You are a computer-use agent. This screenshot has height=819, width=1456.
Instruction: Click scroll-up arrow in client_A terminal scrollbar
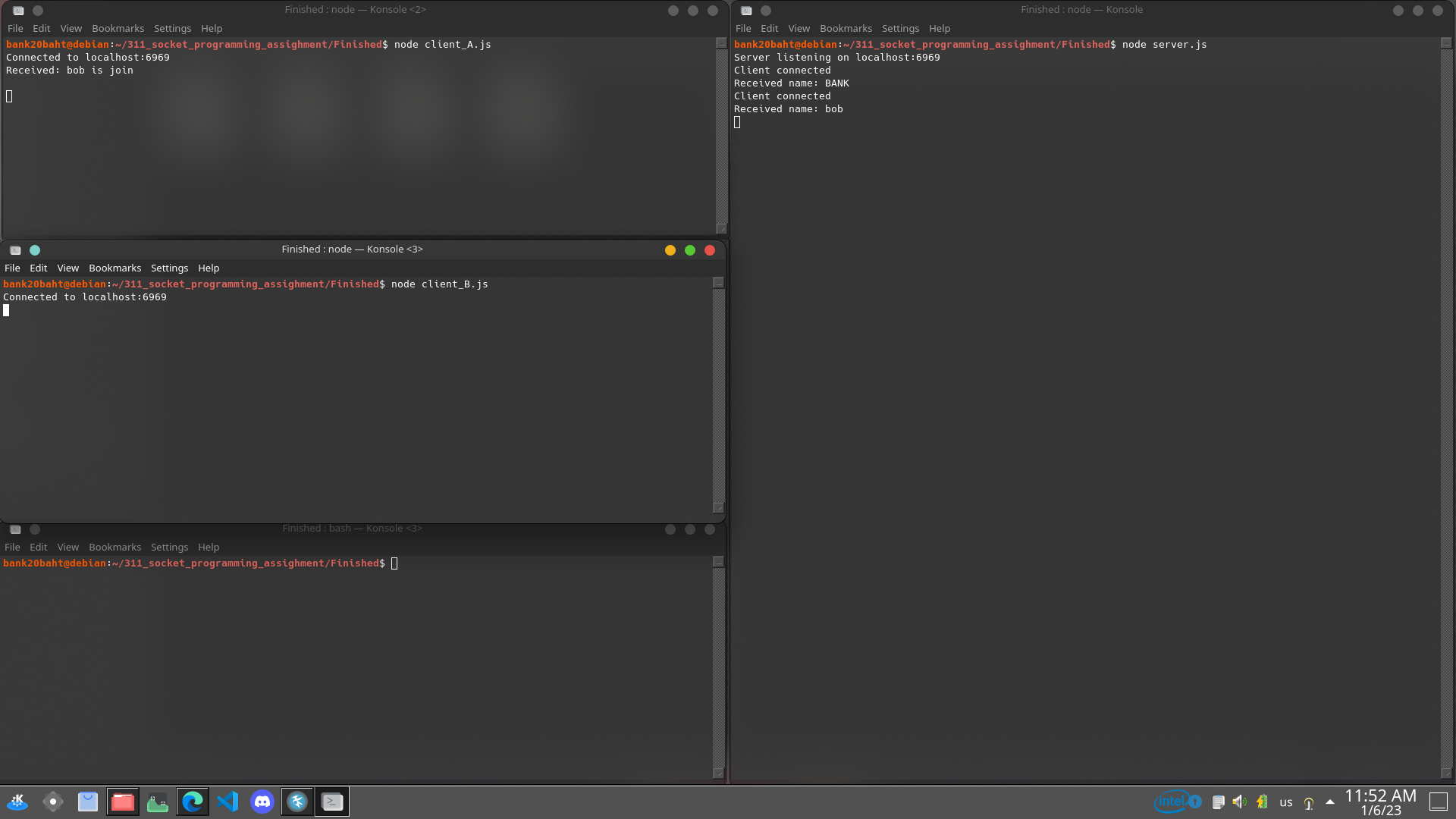[x=721, y=43]
